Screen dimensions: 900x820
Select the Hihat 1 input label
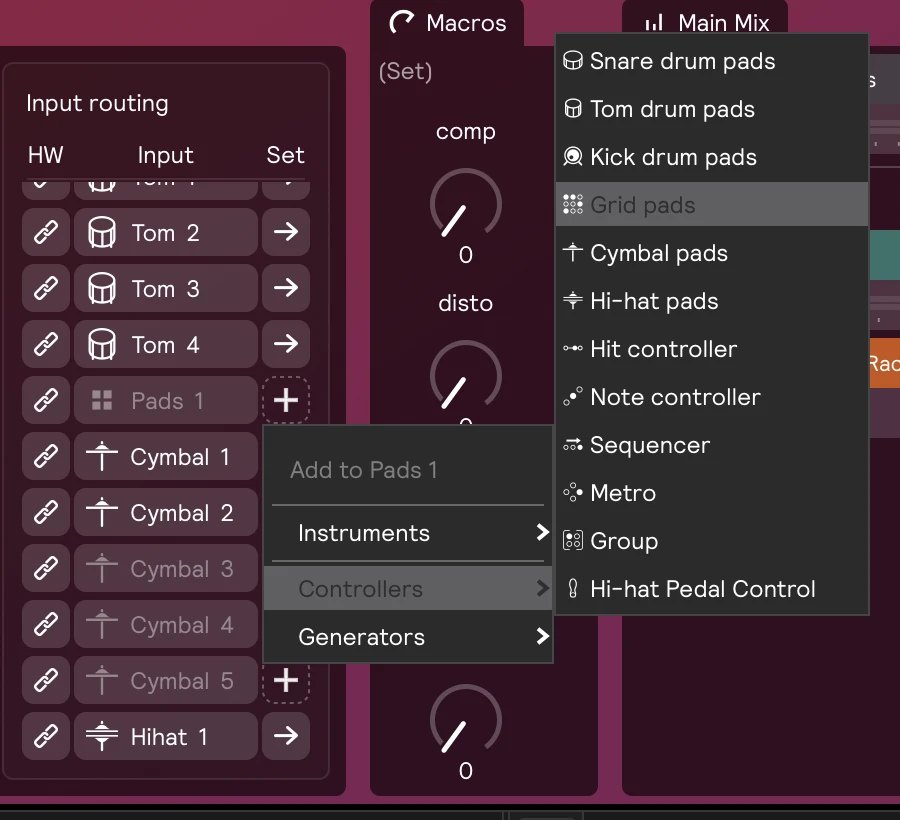point(166,736)
